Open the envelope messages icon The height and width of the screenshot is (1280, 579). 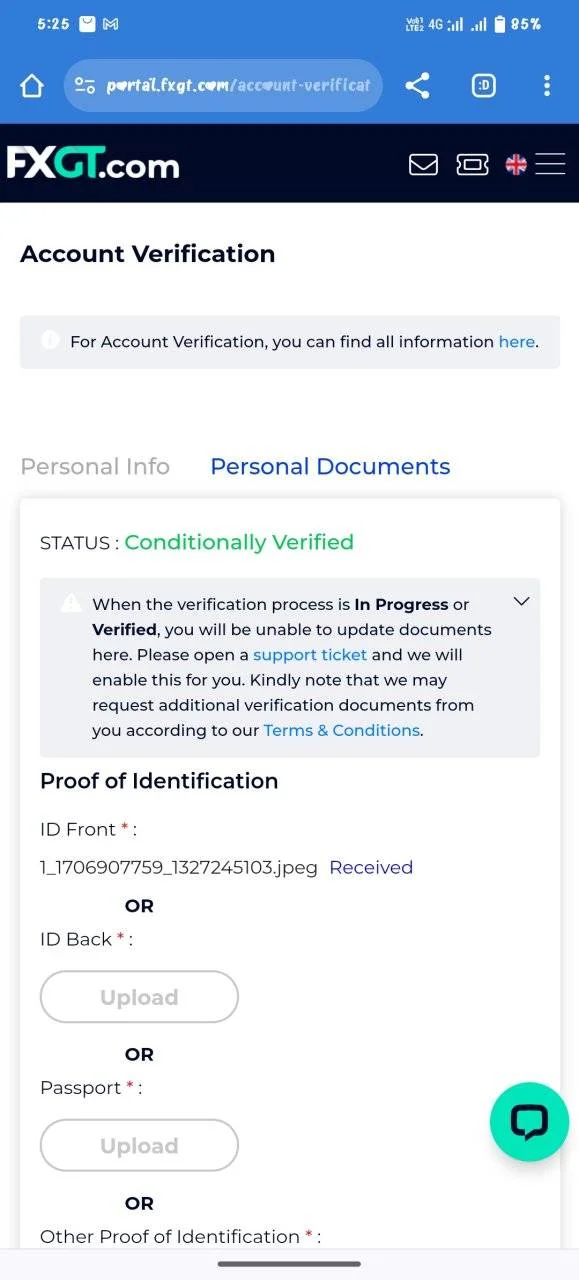pyautogui.click(x=423, y=164)
